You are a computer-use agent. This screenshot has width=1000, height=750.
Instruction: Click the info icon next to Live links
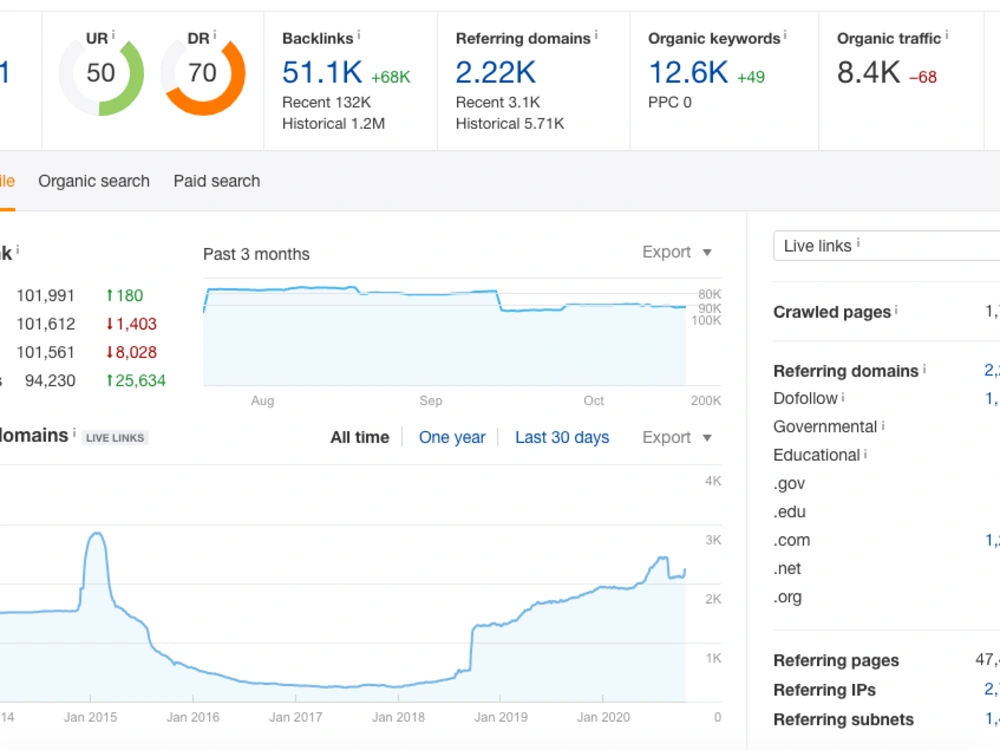coord(858,242)
